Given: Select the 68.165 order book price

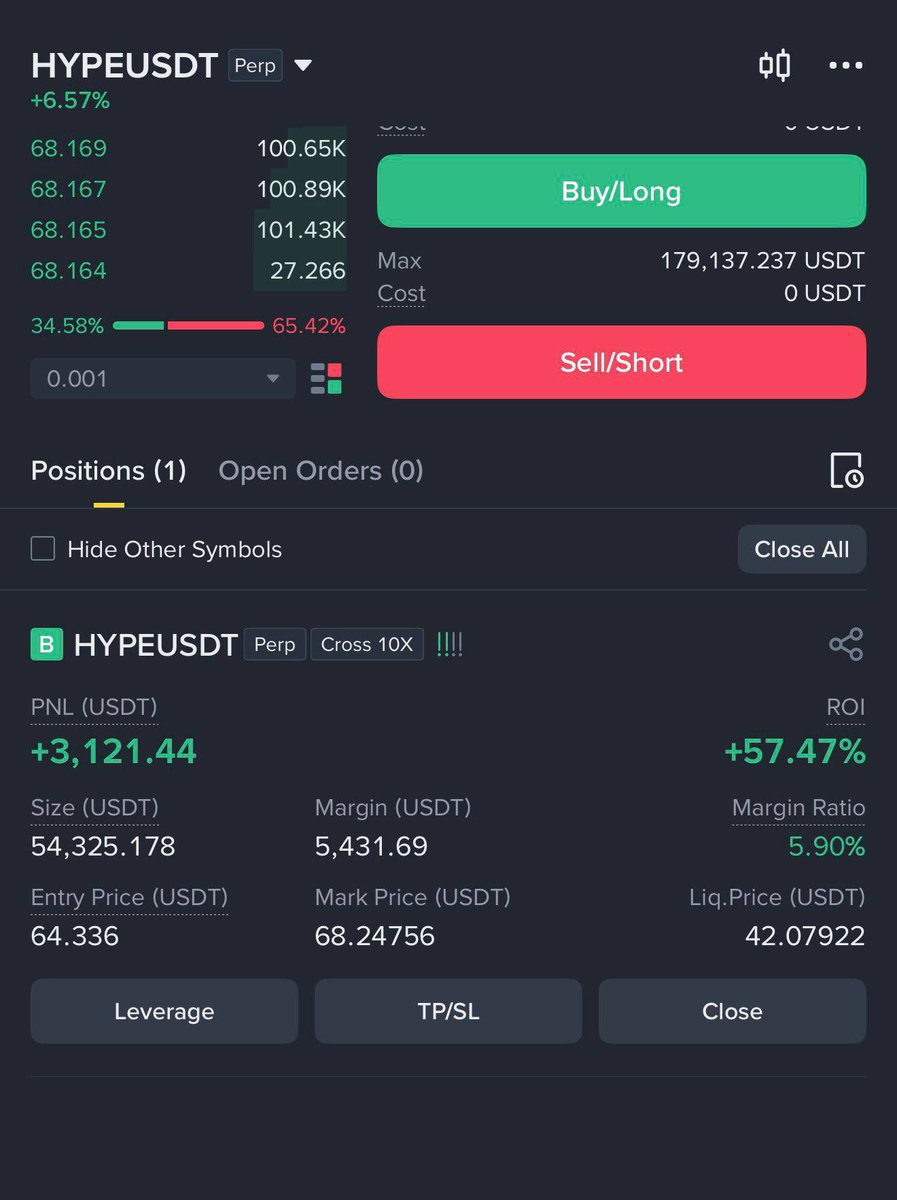Looking at the screenshot, I should 69,230.
